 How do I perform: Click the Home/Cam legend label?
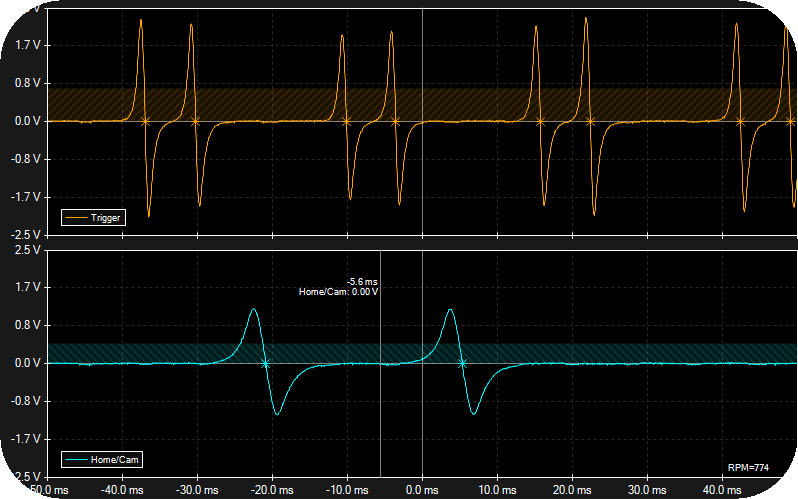coord(112,460)
